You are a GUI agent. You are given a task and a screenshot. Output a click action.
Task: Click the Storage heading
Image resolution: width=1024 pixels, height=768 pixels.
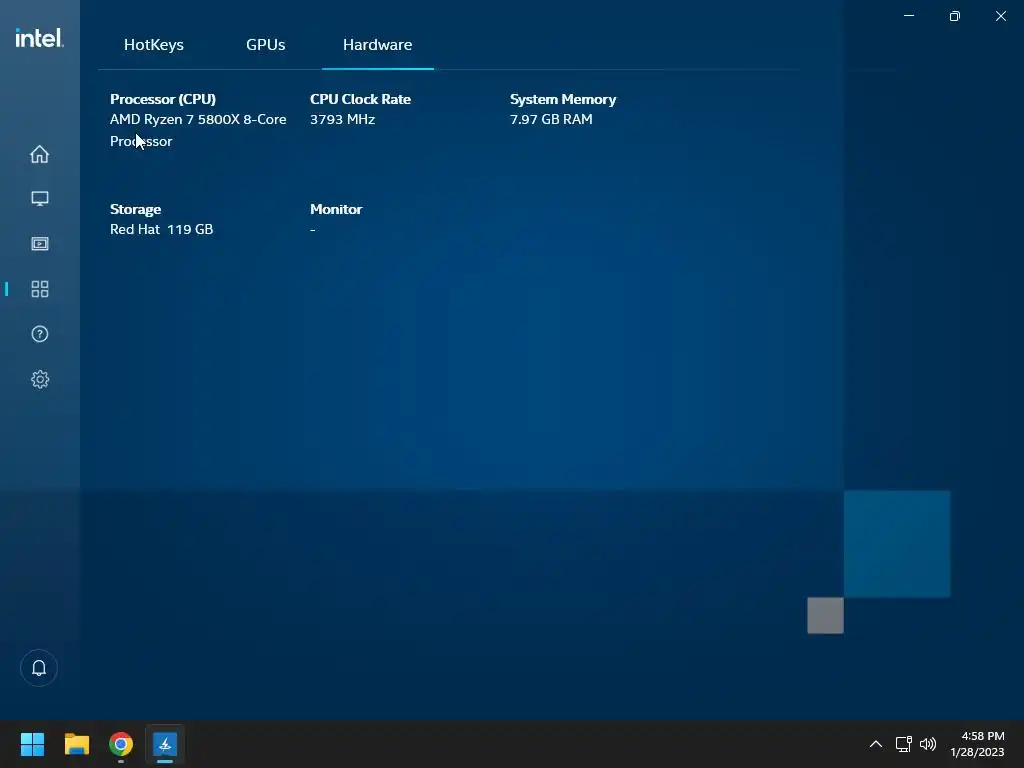click(135, 210)
